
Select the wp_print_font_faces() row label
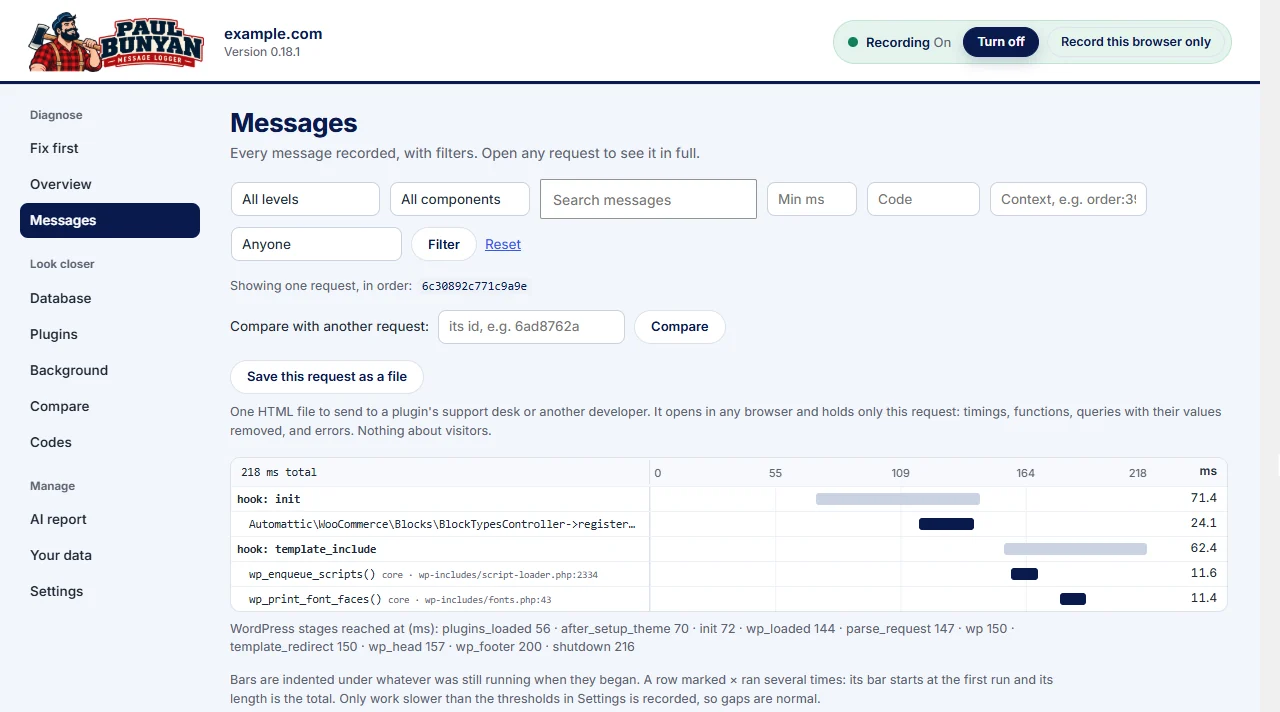[x=315, y=599]
